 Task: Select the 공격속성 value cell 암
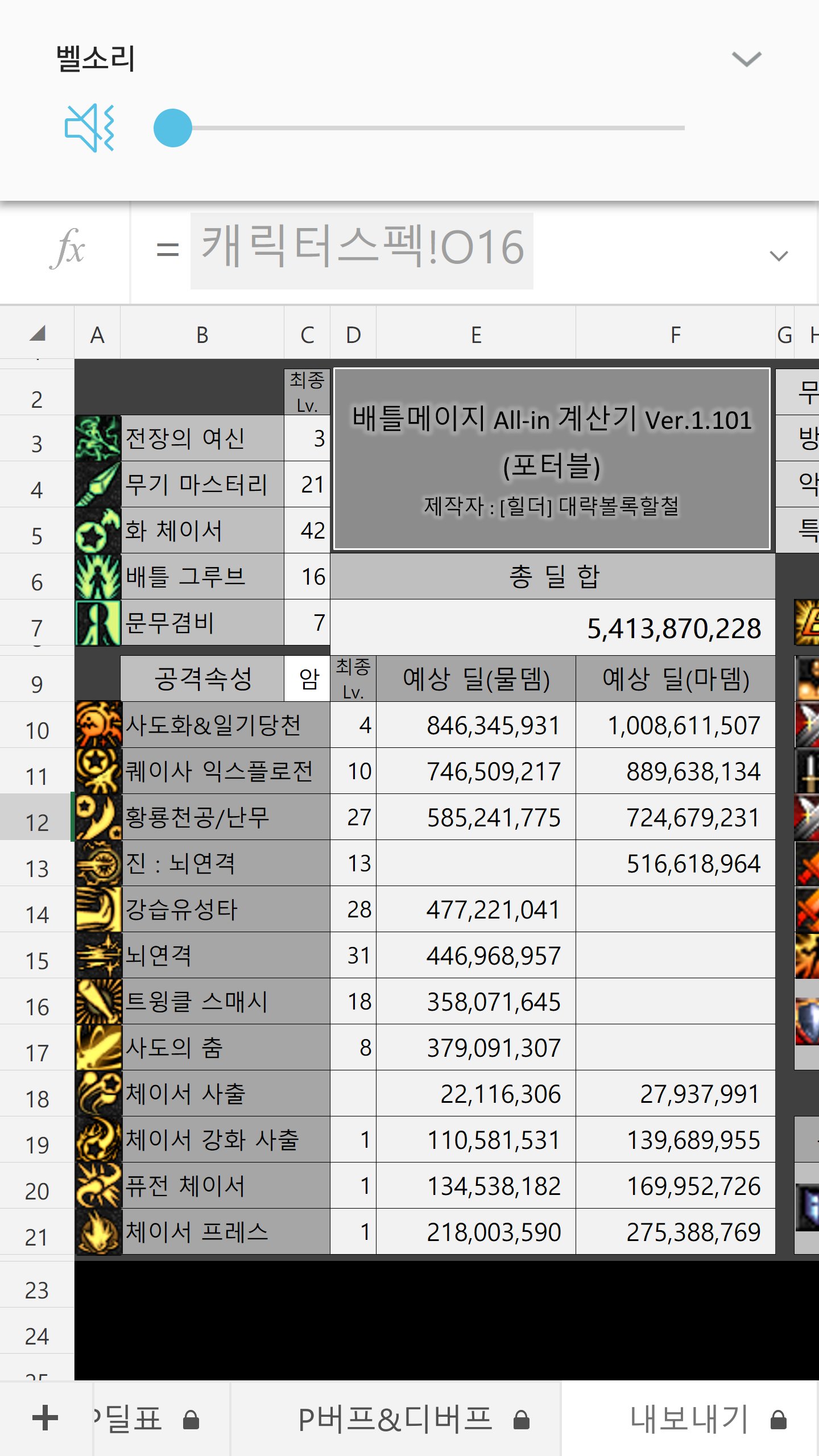pos(308,679)
